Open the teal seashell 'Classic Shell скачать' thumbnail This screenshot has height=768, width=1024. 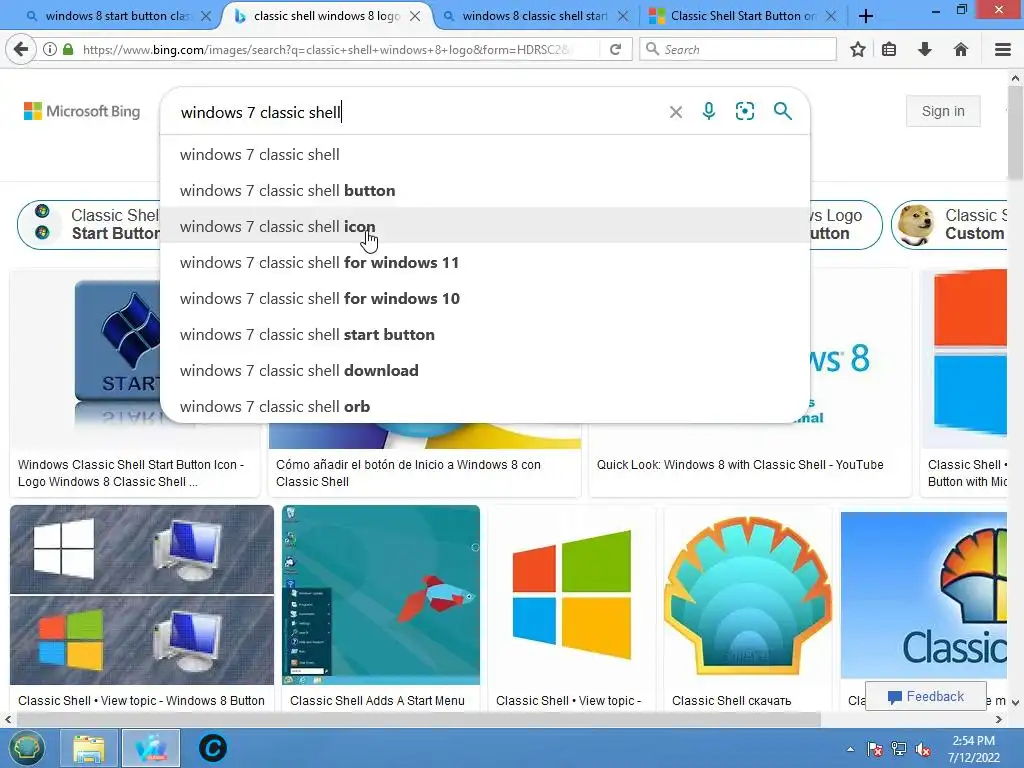(748, 595)
